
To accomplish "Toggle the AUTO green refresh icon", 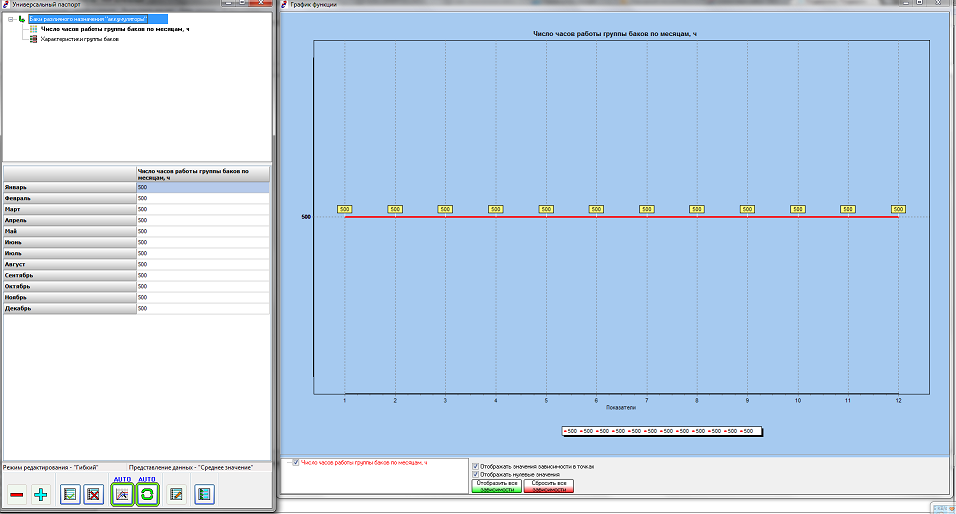I will pos(147,494).
